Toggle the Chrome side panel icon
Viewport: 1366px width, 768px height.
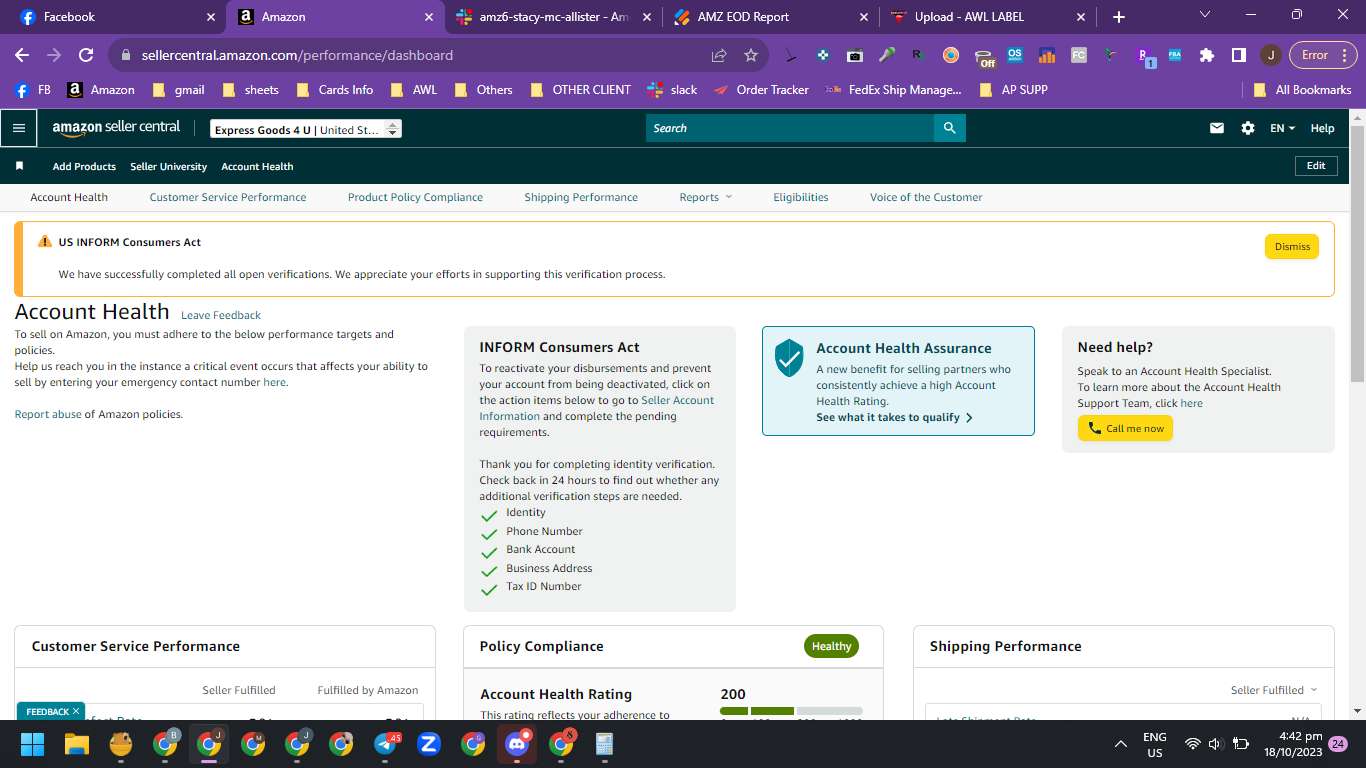tap(1239, 55)
